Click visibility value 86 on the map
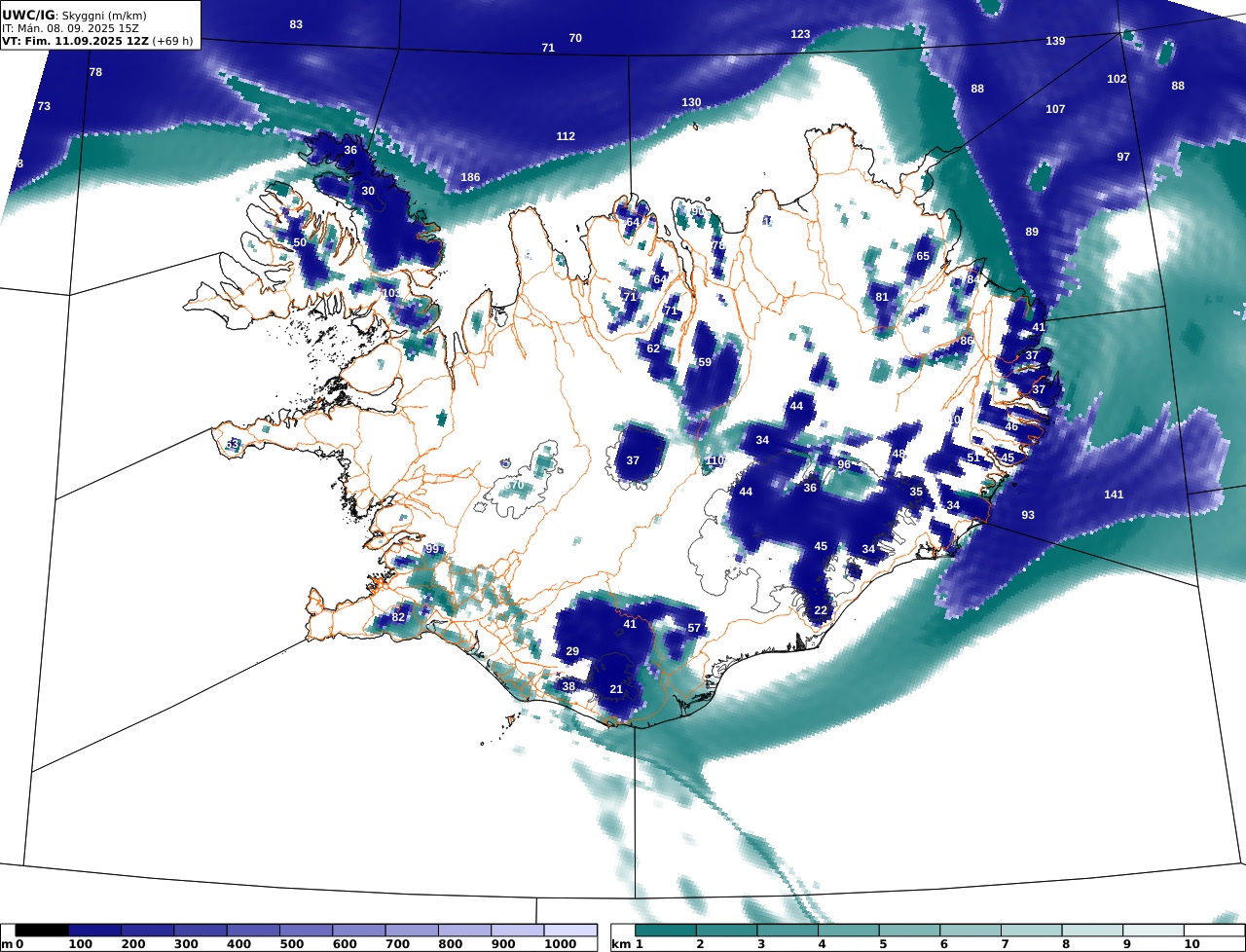 coord(967,341)
